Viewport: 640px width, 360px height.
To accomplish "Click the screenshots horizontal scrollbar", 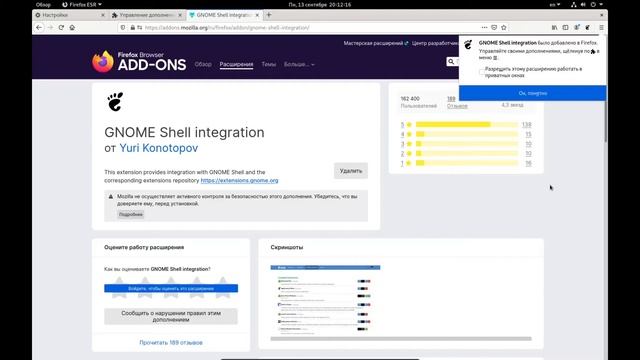I will pyautogui.click(x=401, y=339).
